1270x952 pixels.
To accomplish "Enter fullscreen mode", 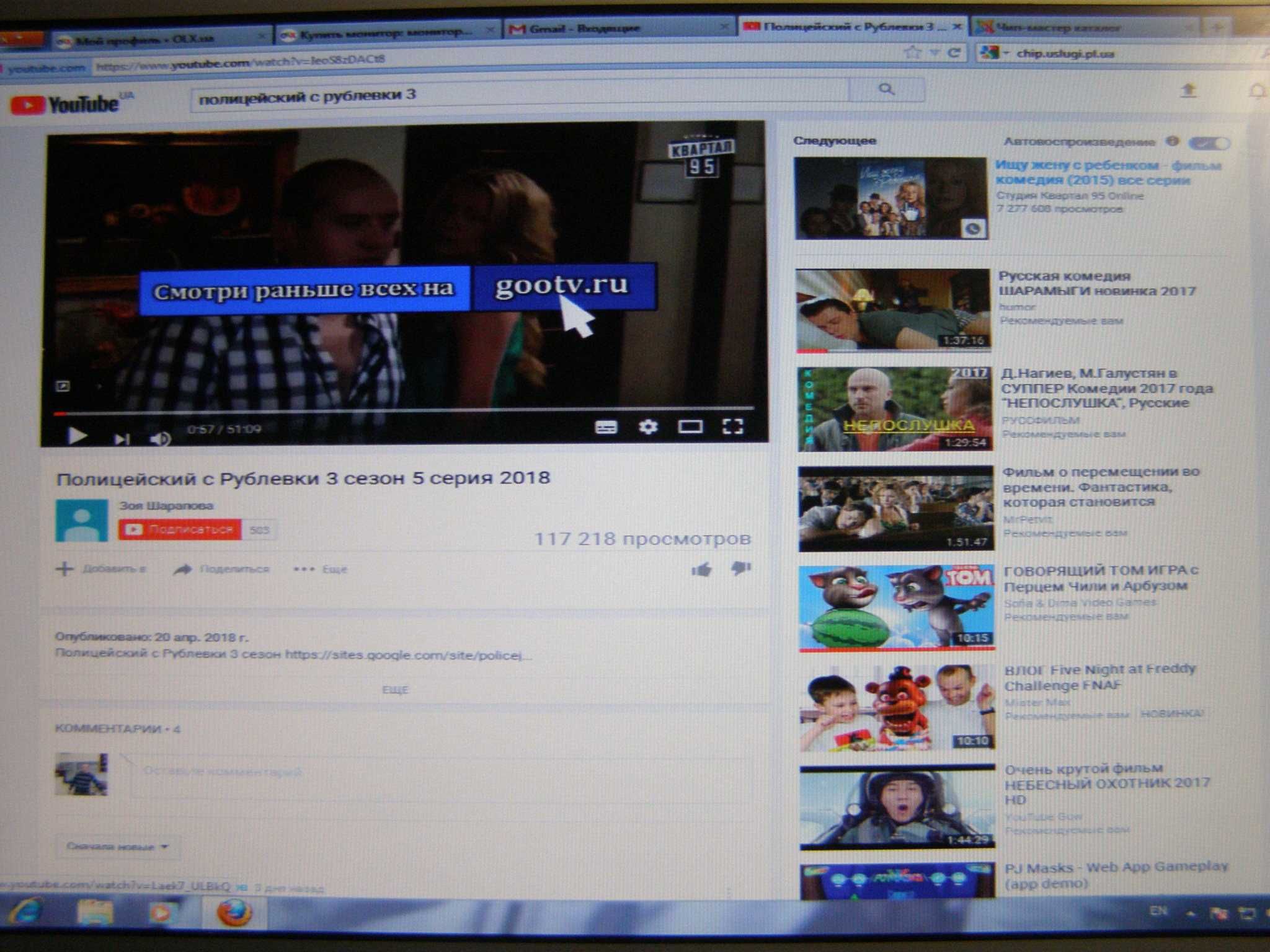I will pos(732,426).
